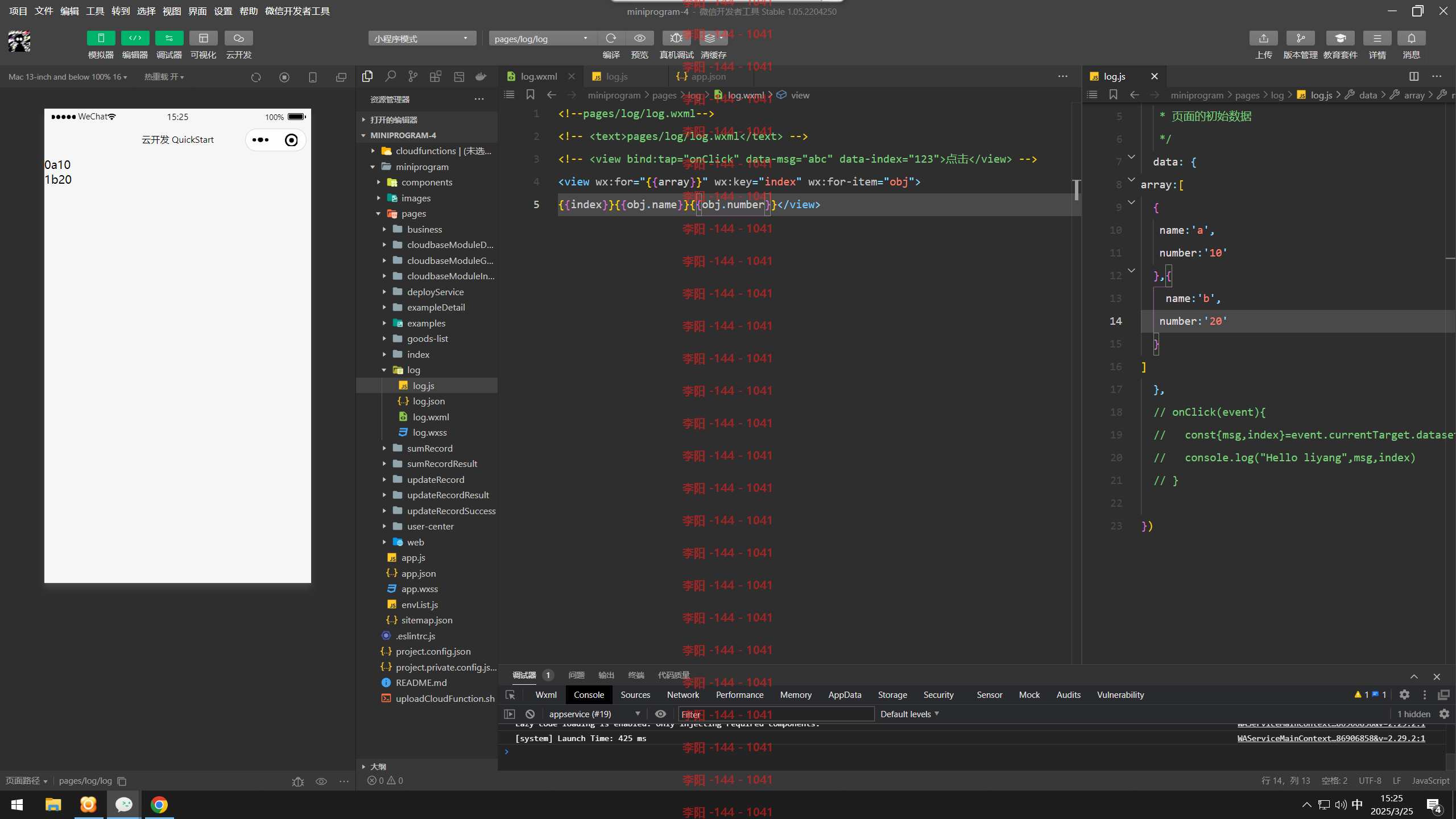
Task: Open the source control branch icon
Action: click(x=413, y=76)
